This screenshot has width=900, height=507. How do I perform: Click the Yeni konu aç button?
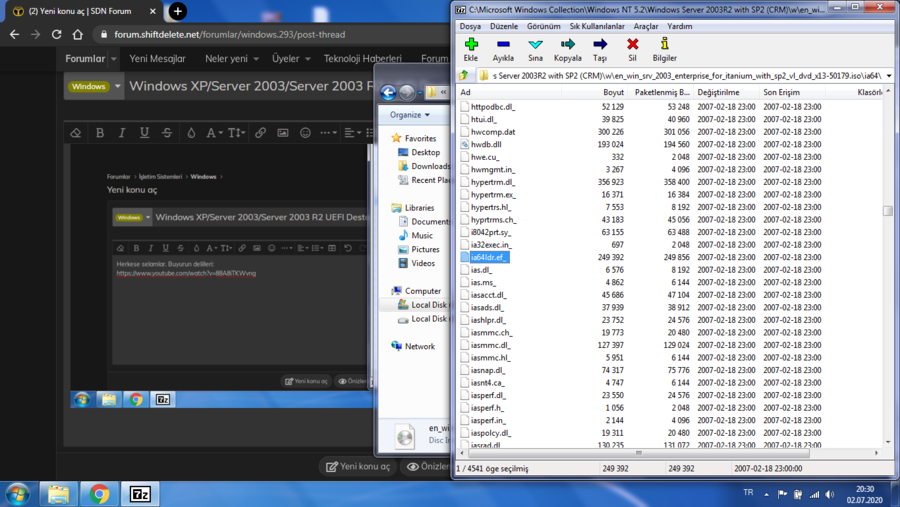click(x=358, y=466)
